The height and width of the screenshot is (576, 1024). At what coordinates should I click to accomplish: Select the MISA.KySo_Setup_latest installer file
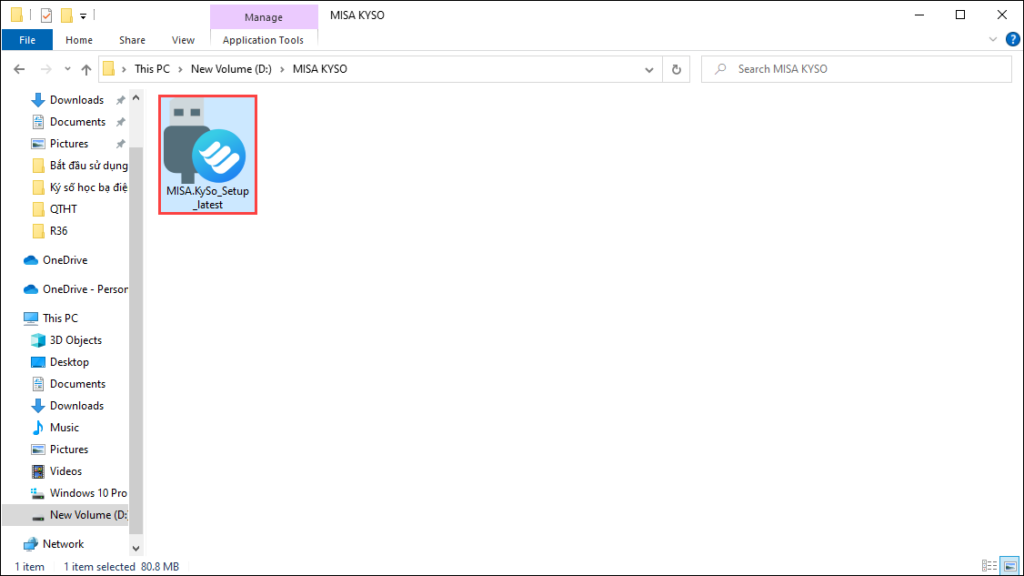click(x=208, y=155)
